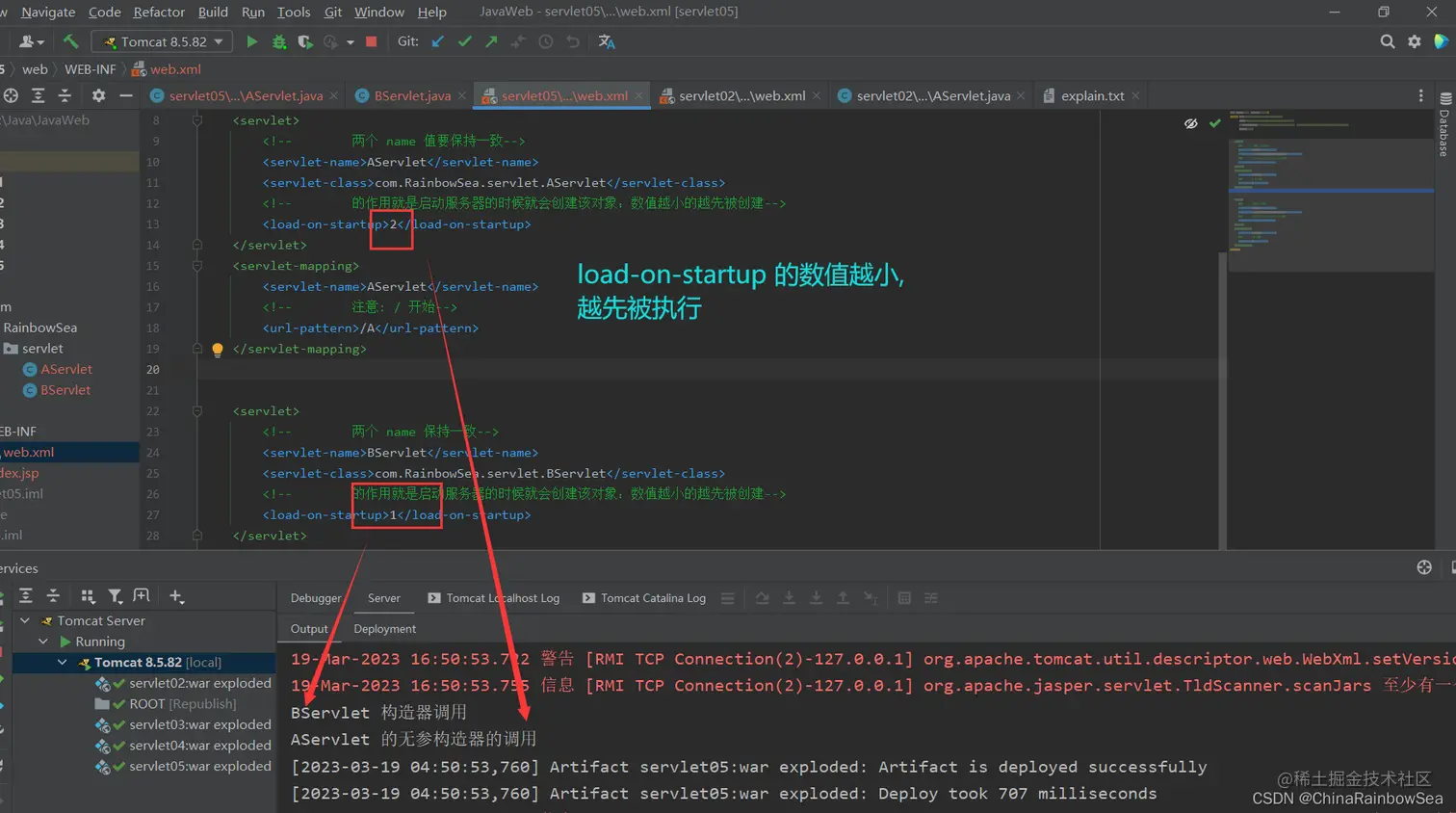The image size is (1456, 813).
Task: Open Tomcat Catalina Log tab
Action: [644, 598]
